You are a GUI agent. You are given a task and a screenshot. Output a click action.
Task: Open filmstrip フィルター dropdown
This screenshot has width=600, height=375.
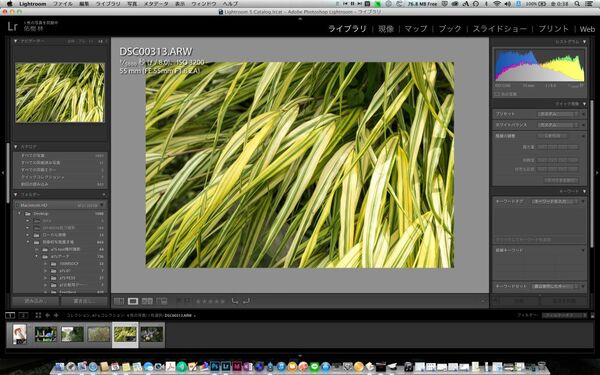click(564, 315)
